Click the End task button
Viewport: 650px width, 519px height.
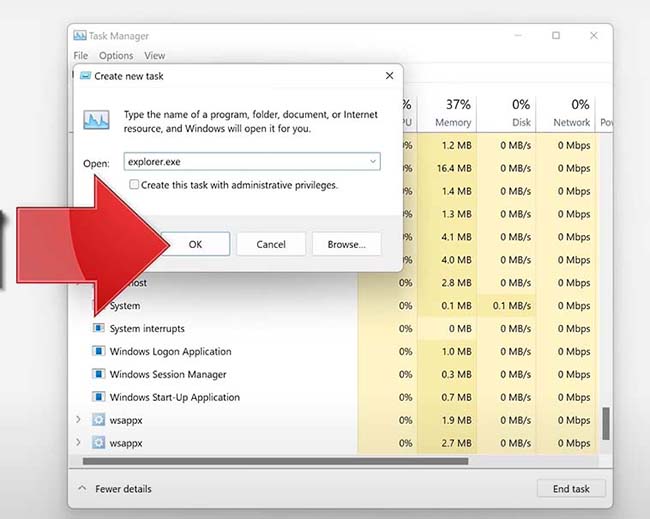(x=571, y=489)
